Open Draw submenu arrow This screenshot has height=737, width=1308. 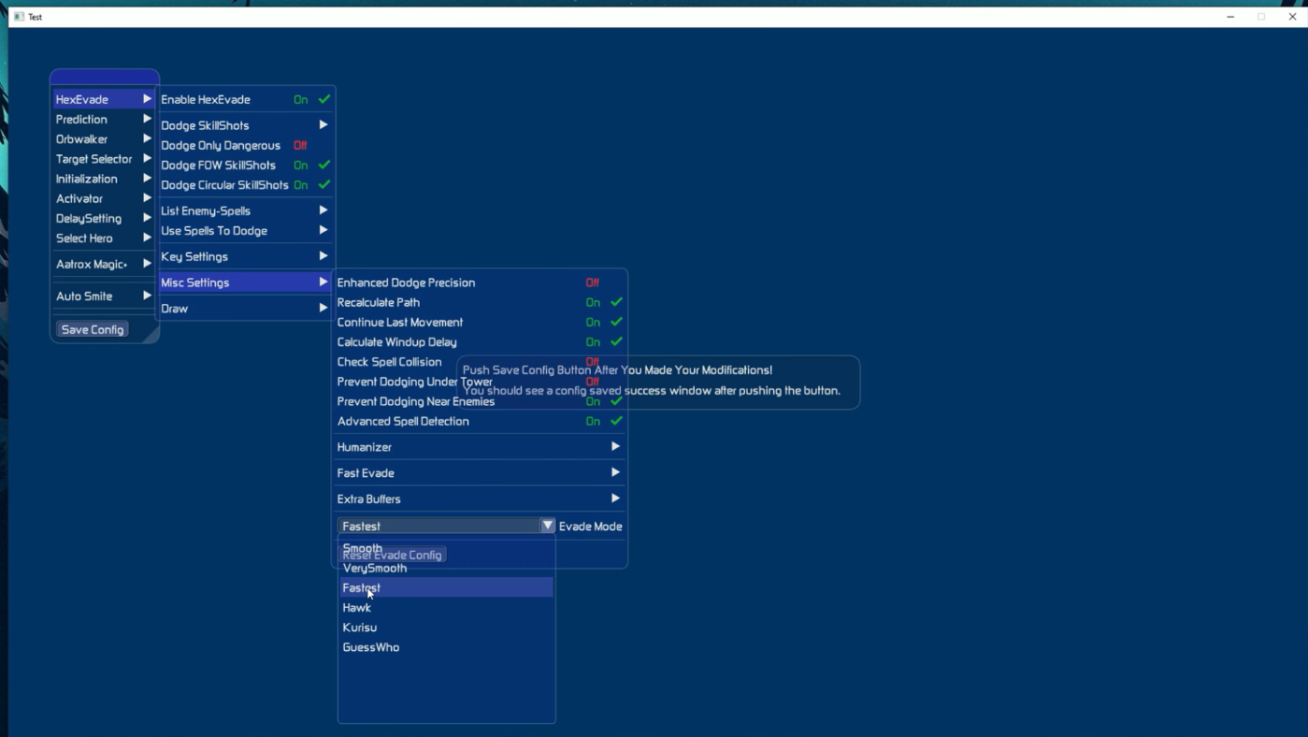pos(323,309)
